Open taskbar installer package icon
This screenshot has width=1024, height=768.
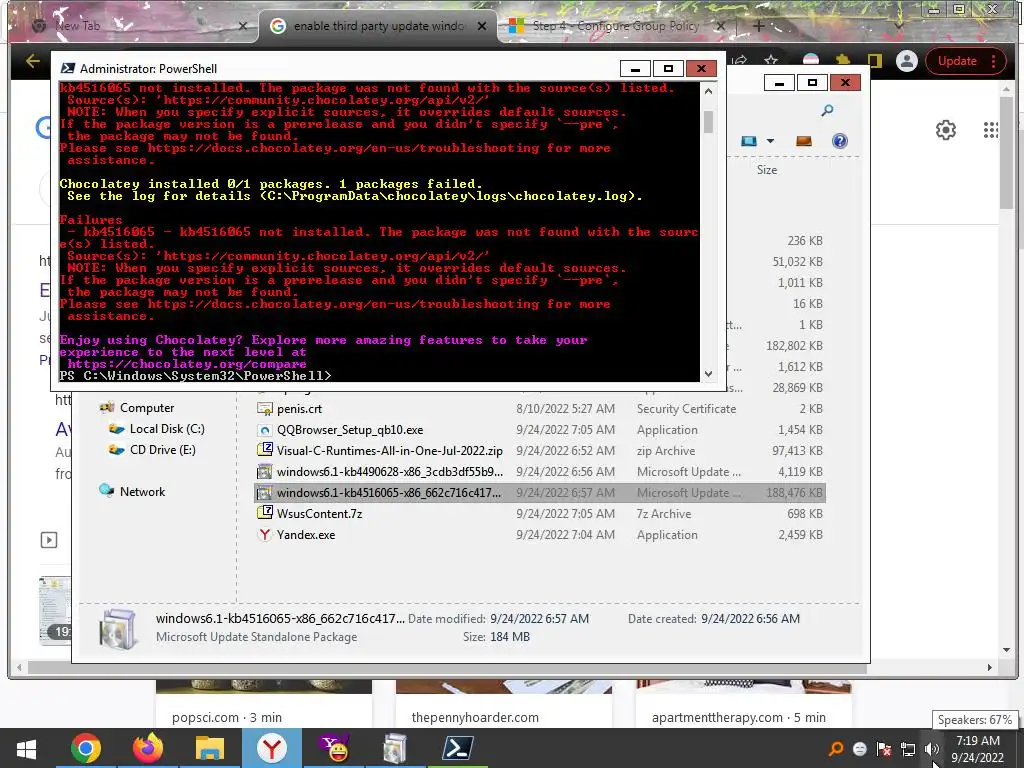394,748
